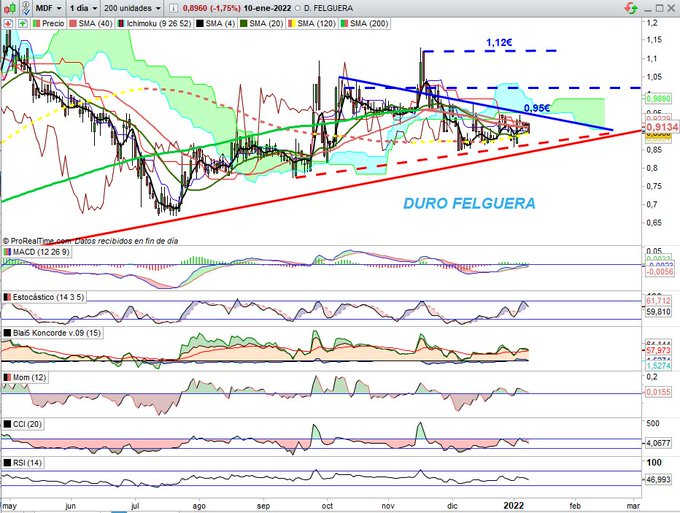Click the '2022' time axis label
680x513 pixels.
(513, 506)
